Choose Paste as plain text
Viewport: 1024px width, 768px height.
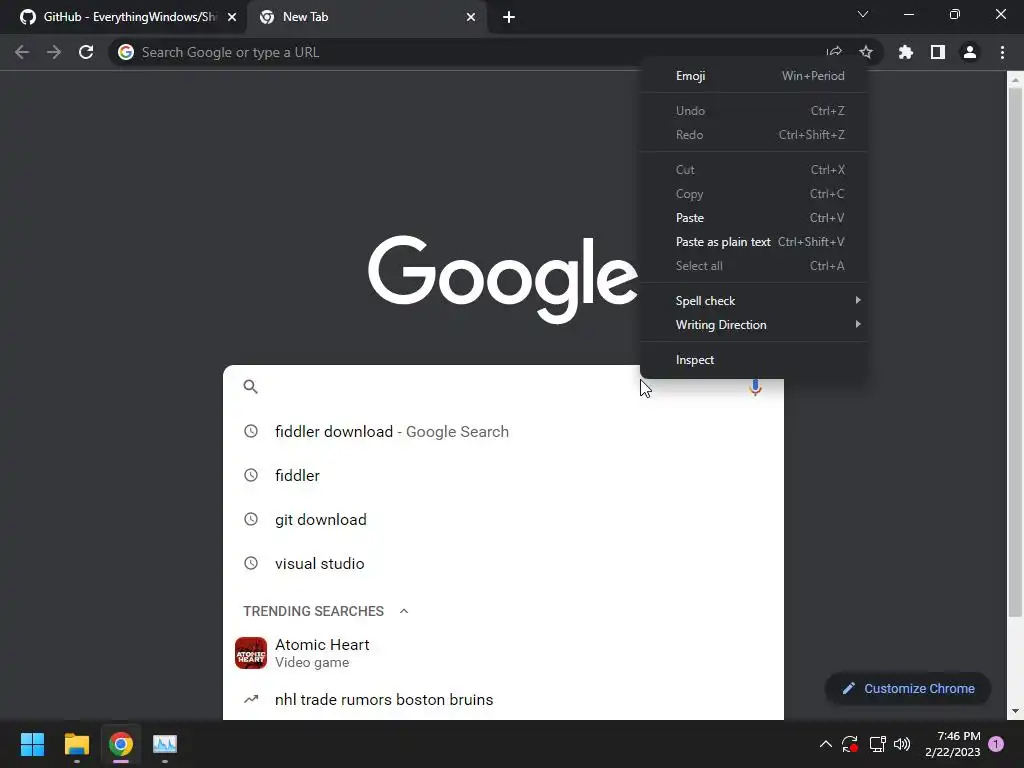(x=754, y=242)
